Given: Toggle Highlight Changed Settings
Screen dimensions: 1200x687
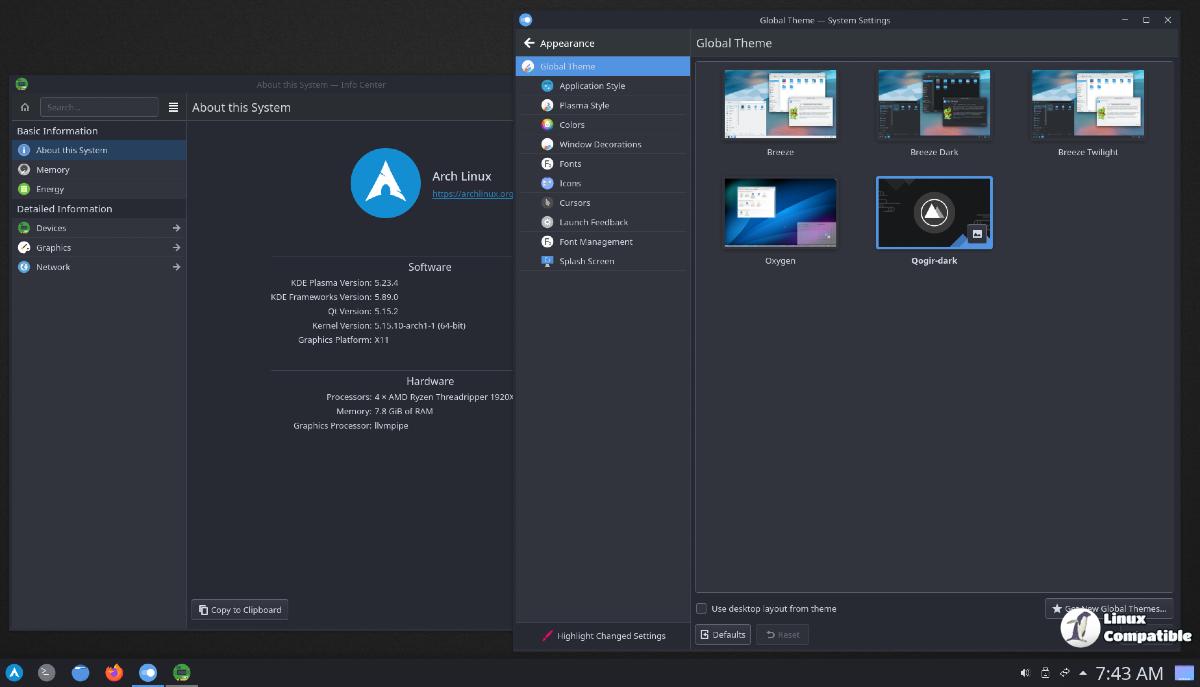Looking at the screenshot, I should [603, 636].
